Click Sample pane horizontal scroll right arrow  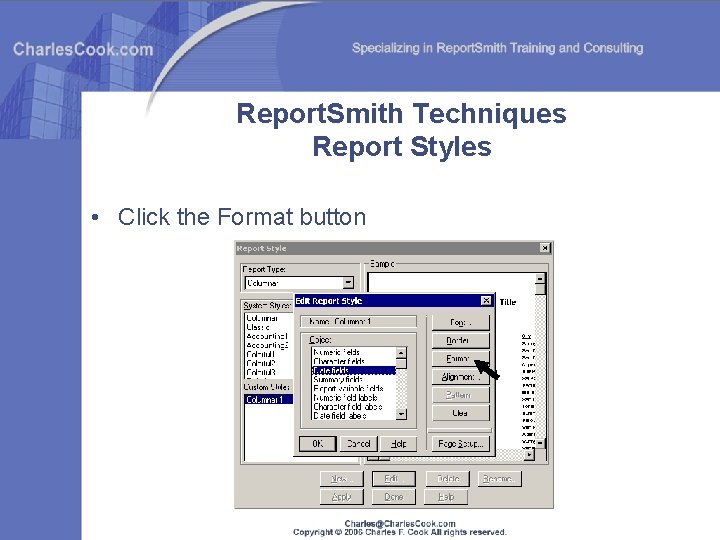[x=529, y=455]
